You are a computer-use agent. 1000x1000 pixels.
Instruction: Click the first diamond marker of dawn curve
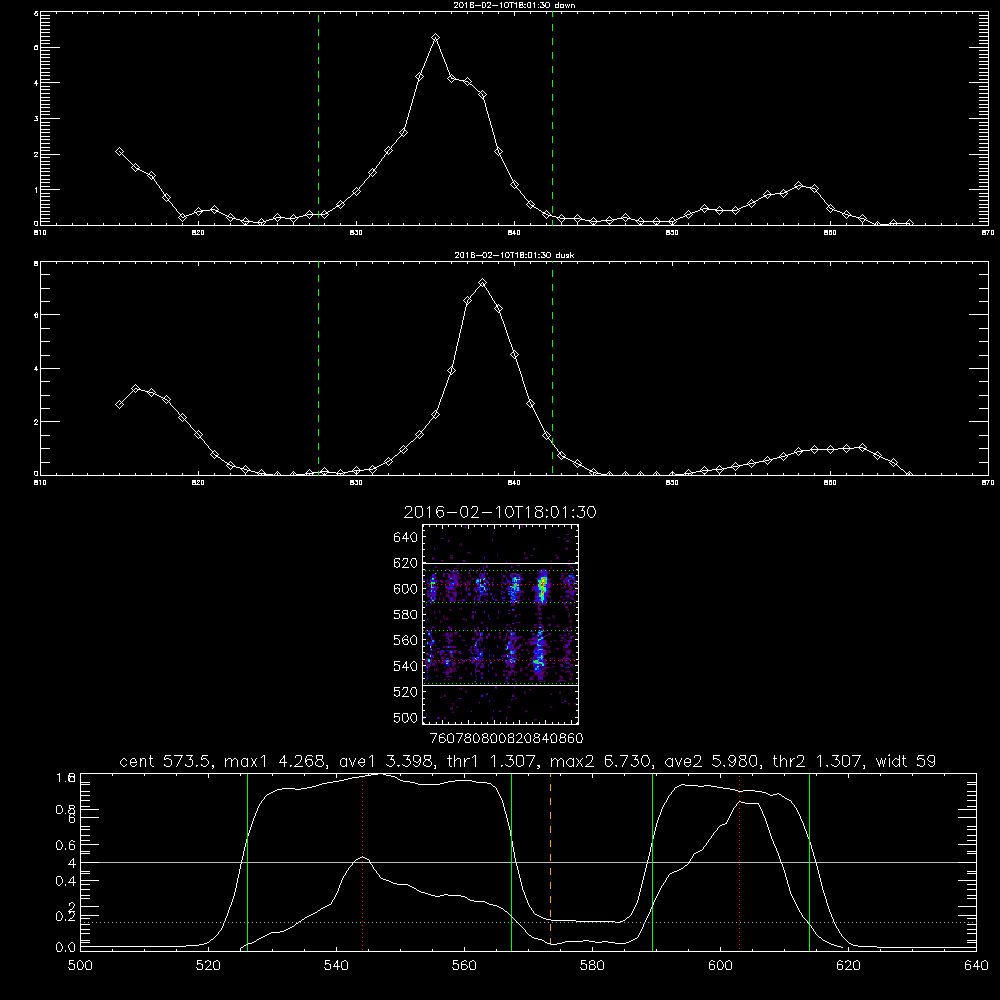(x=119, y=152)
